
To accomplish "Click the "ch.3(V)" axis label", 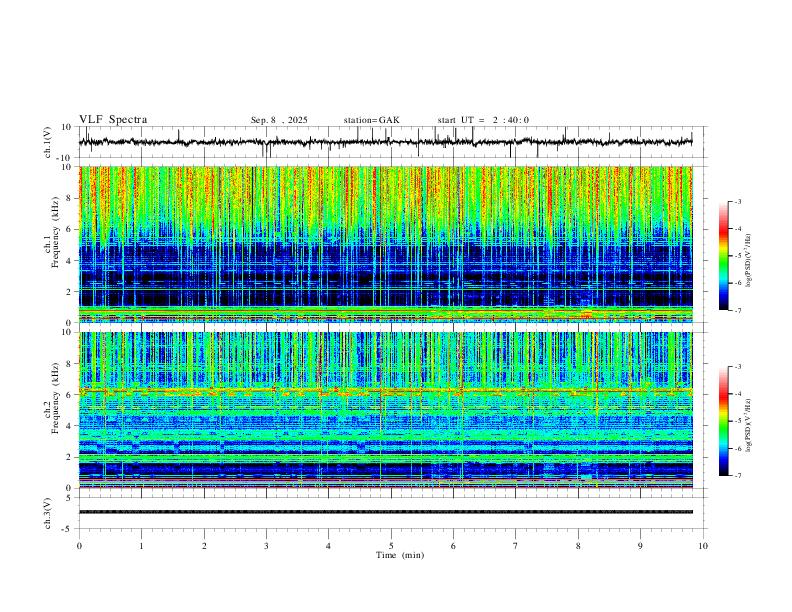I will click(x=48, y=513).
